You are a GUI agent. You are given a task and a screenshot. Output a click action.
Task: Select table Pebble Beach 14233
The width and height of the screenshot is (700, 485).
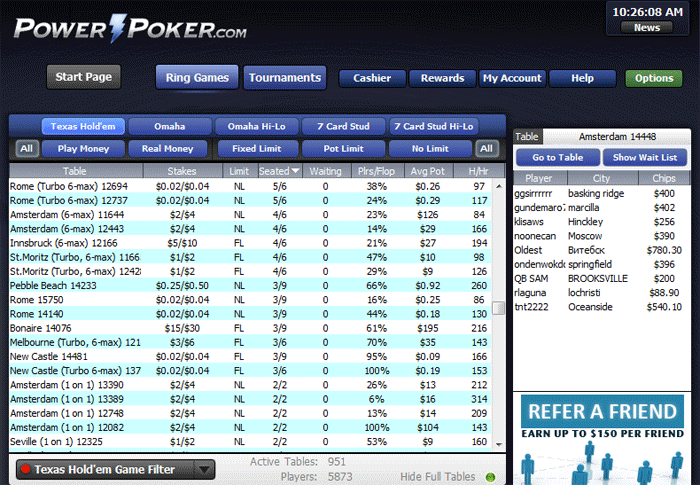coord(250,286)
